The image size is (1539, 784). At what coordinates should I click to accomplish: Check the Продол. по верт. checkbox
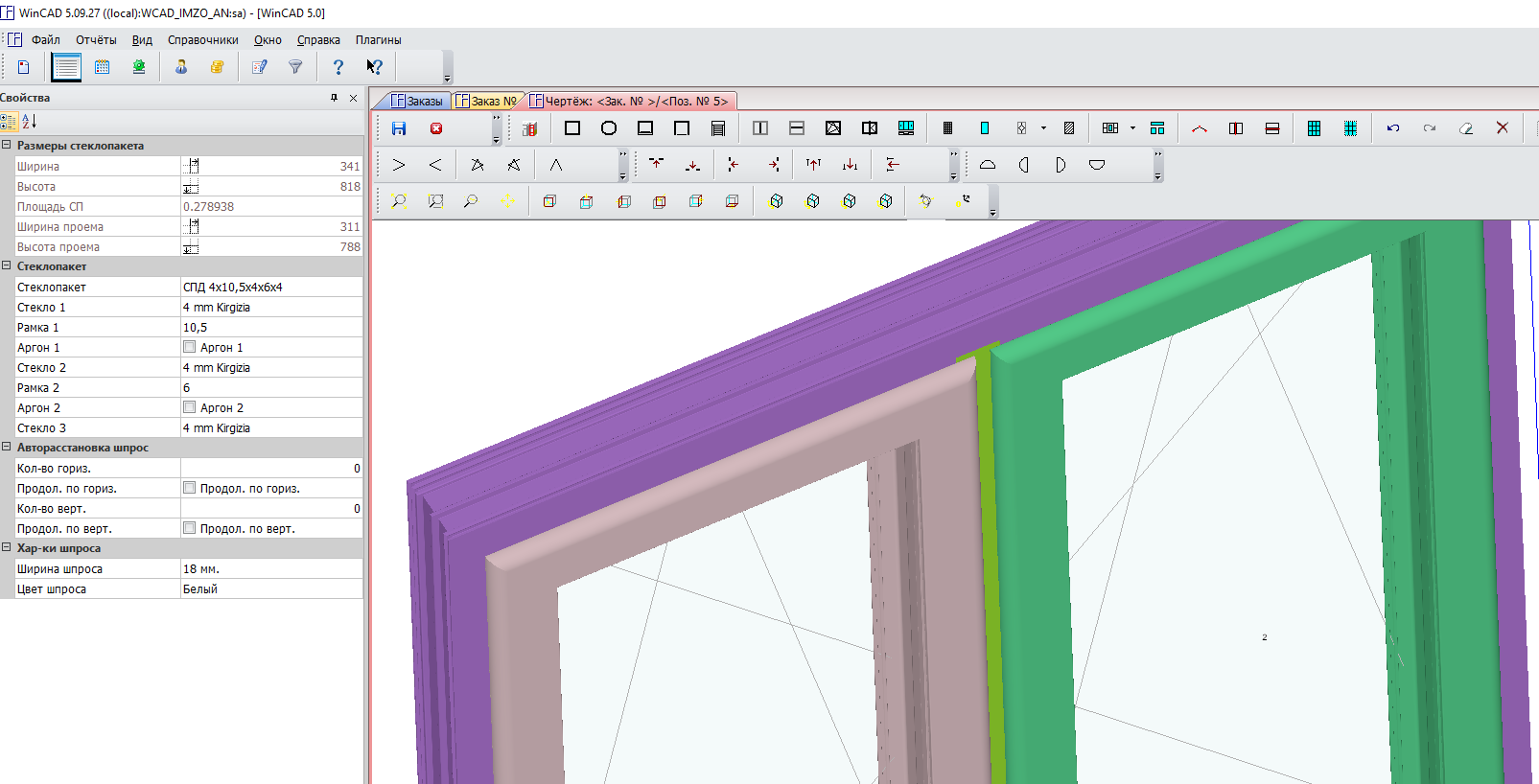point(189,528)
